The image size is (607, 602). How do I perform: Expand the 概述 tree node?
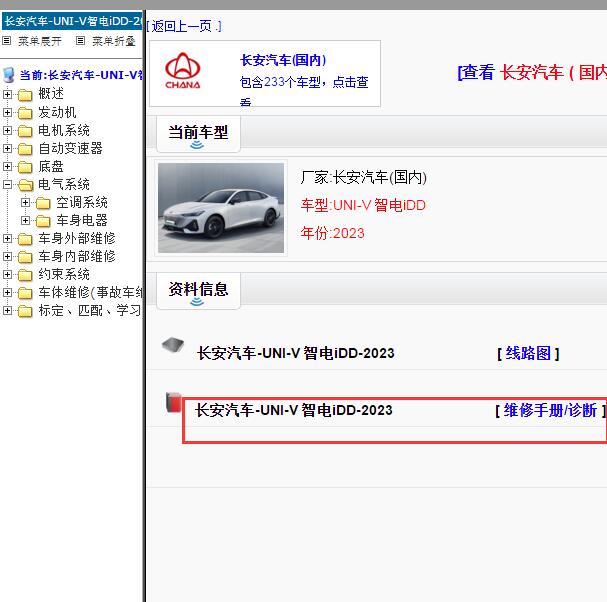(7, 94)
